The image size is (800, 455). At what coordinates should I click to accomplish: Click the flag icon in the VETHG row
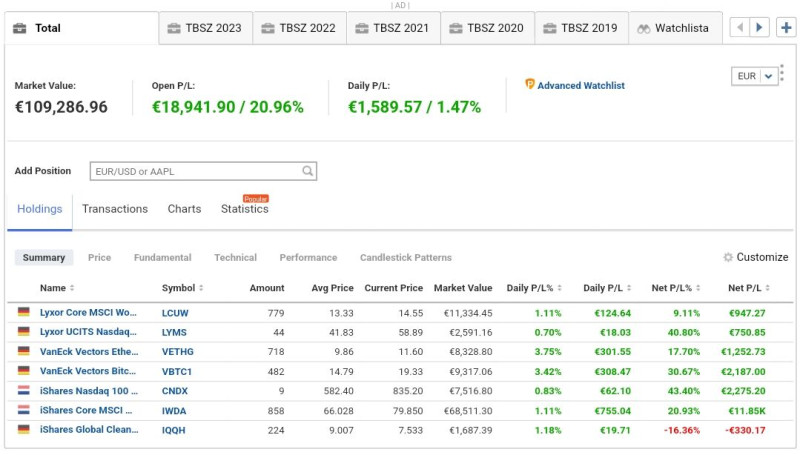click(x=23, y=351)
